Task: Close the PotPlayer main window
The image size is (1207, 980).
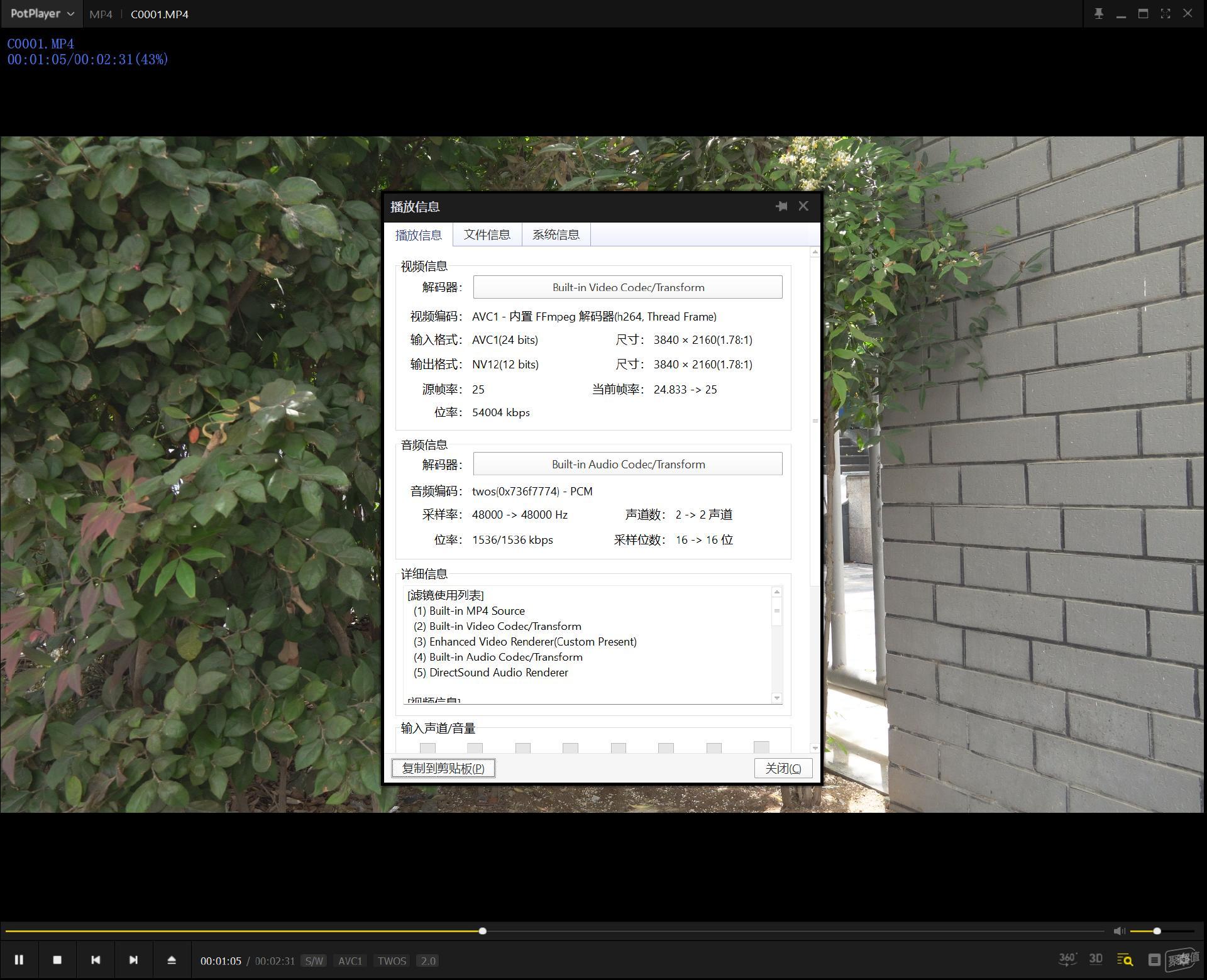Action: (1188, 13)
